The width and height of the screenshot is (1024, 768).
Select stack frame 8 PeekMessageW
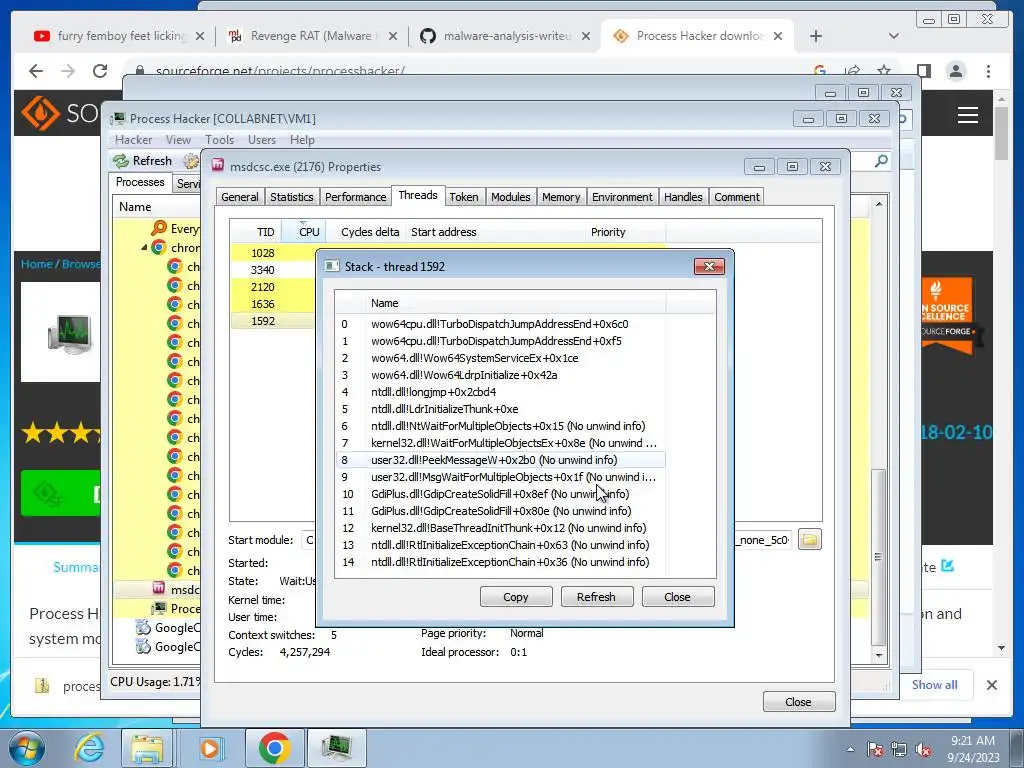501,460
